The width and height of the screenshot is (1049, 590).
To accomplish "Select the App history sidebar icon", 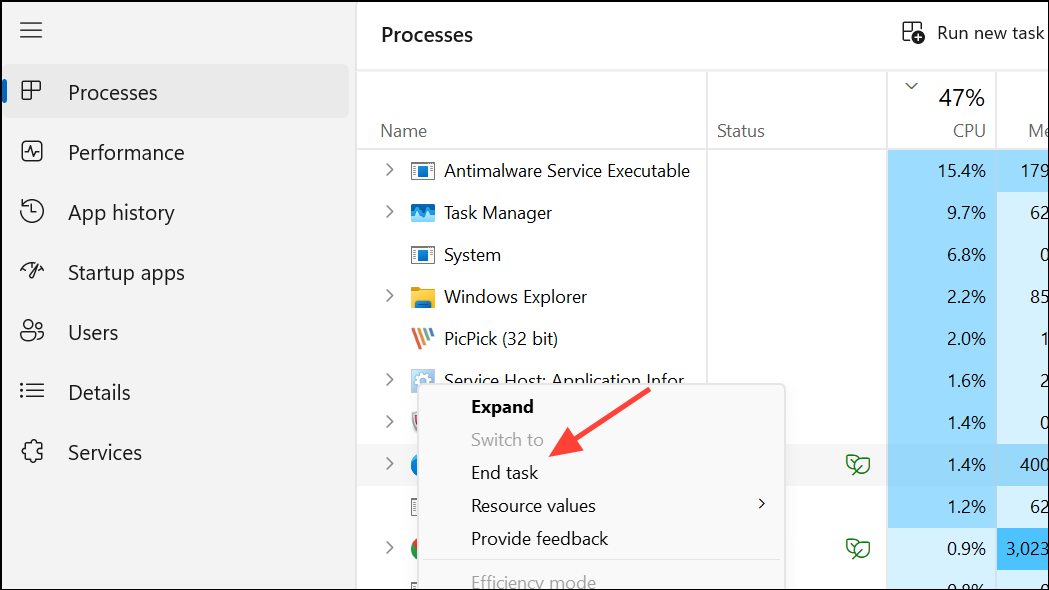I will (x=31, y=212).
